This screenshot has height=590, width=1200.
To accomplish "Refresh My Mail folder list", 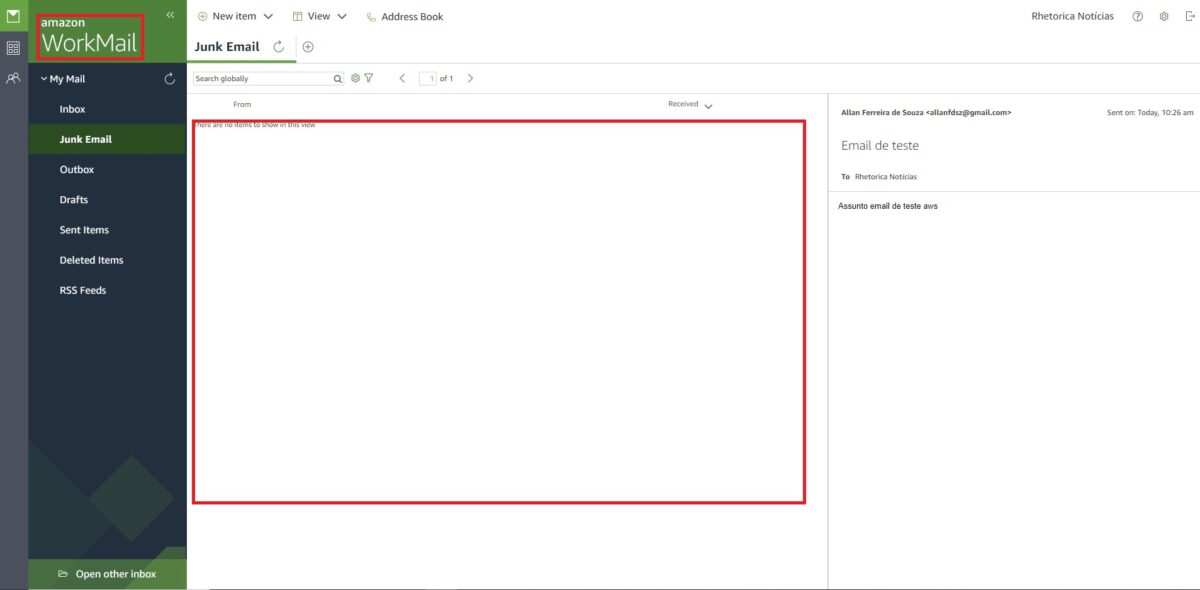I will pos(170,79).
